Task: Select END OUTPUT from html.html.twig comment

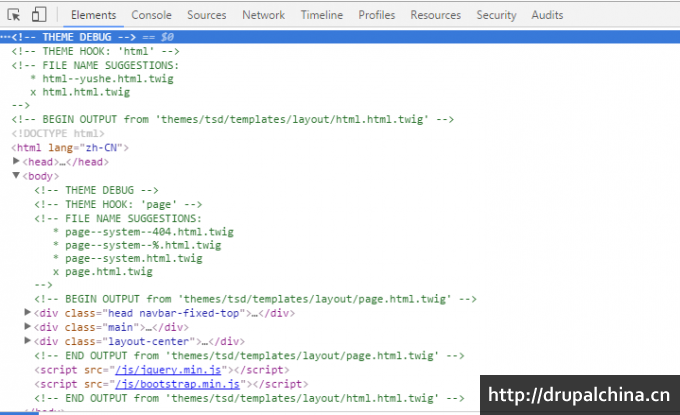Action: (x=249, y=398)
